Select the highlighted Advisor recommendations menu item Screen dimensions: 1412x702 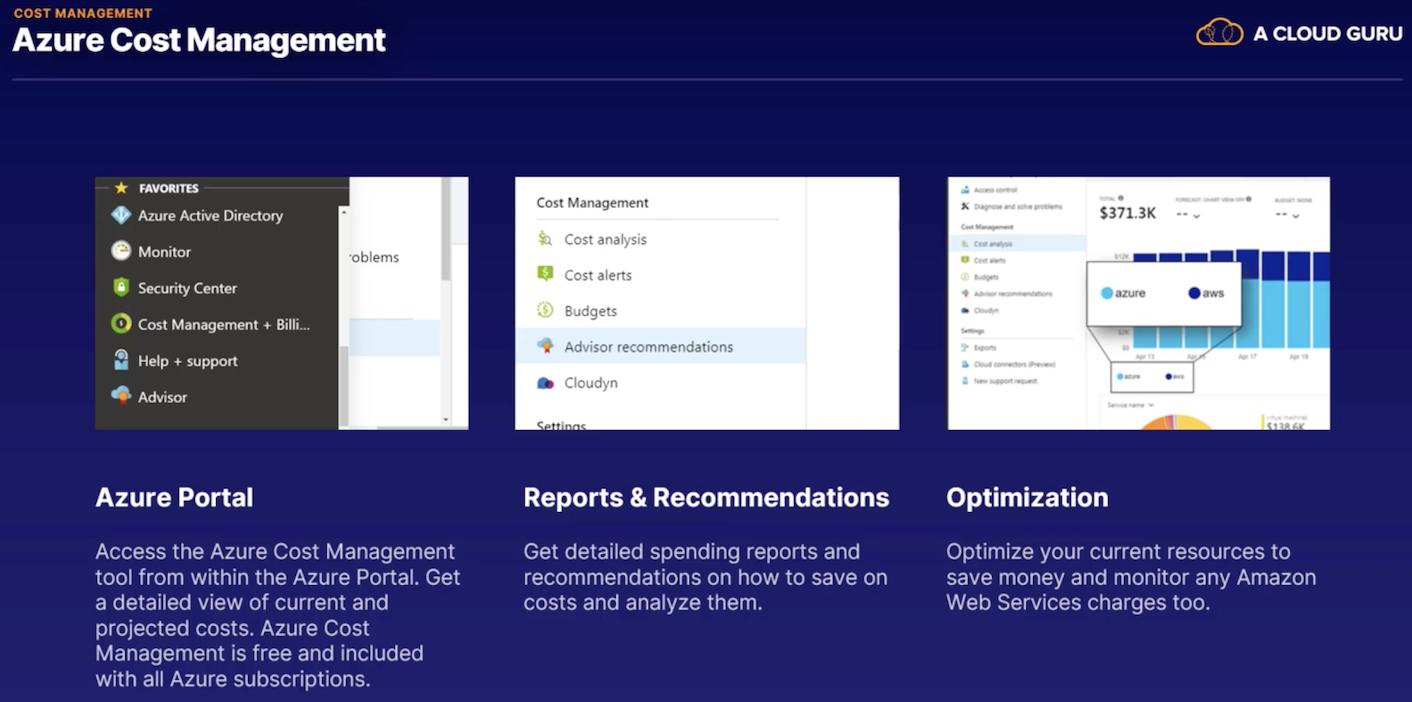tap(648, 347)
